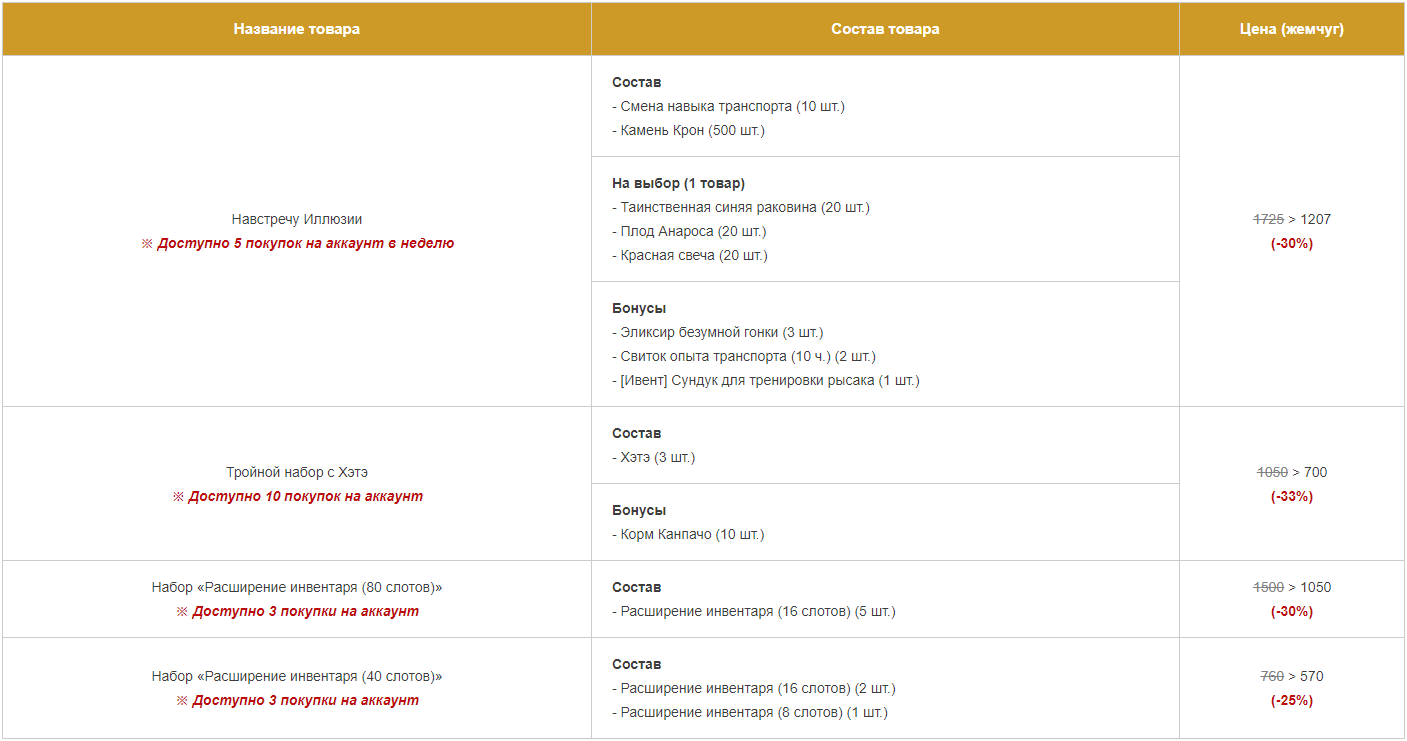Click 'Расширение инвентаря (8 слотов) (1 шт.)'

point(750,712)
